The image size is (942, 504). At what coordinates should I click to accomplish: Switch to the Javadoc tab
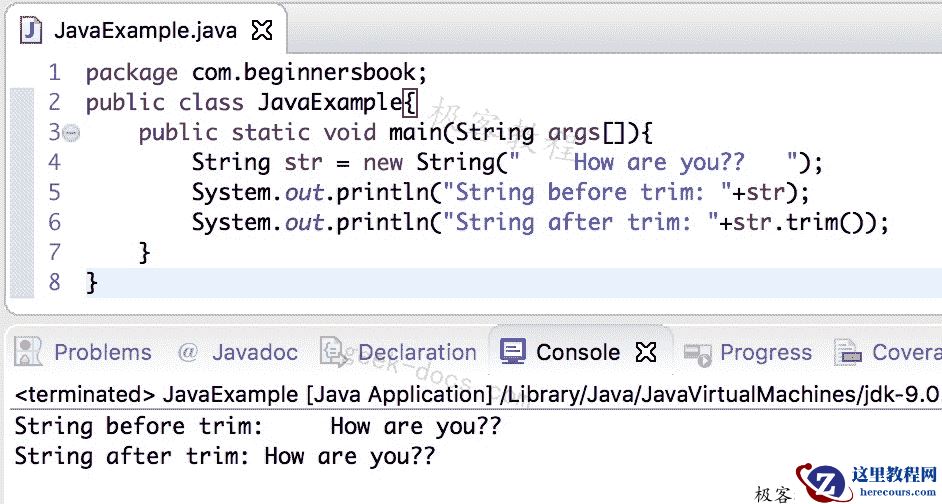point(255,353)
